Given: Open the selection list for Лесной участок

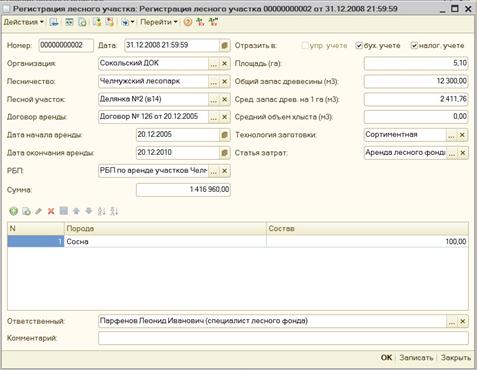Looking at the screenshot, I should pyautogui.click(x=214, y=99).
